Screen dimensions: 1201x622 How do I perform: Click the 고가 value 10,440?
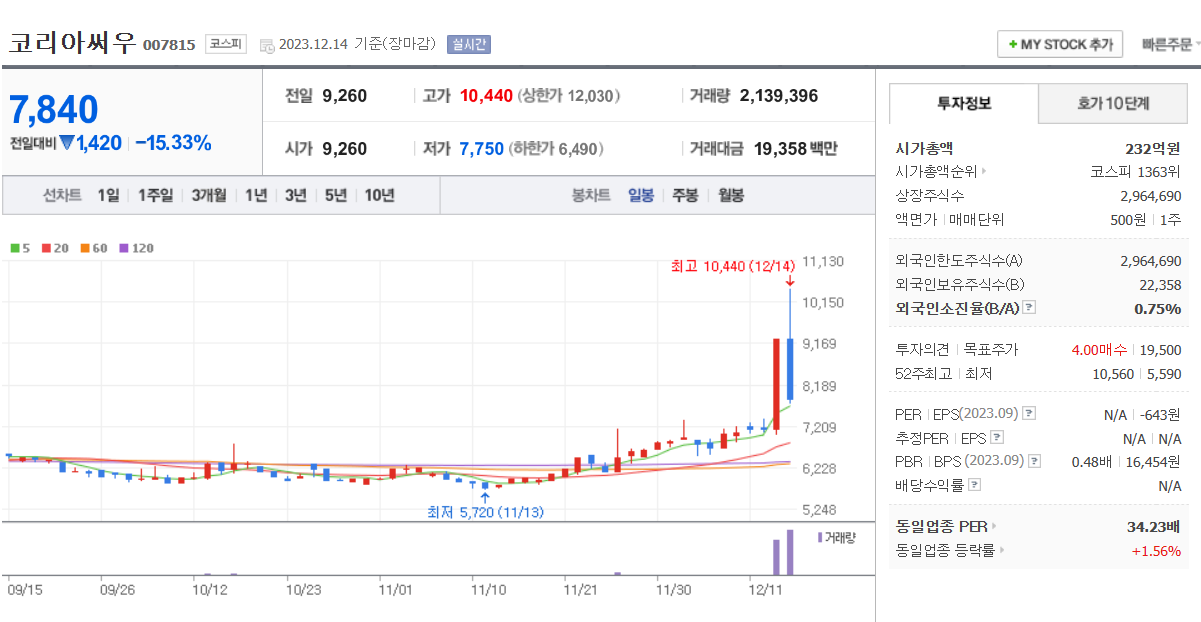pos(486,96)
